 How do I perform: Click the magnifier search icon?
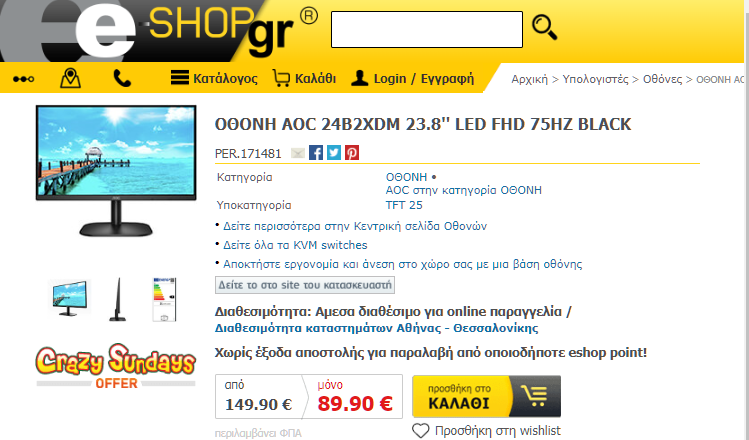pyautogui.click(x=545, y=28)
